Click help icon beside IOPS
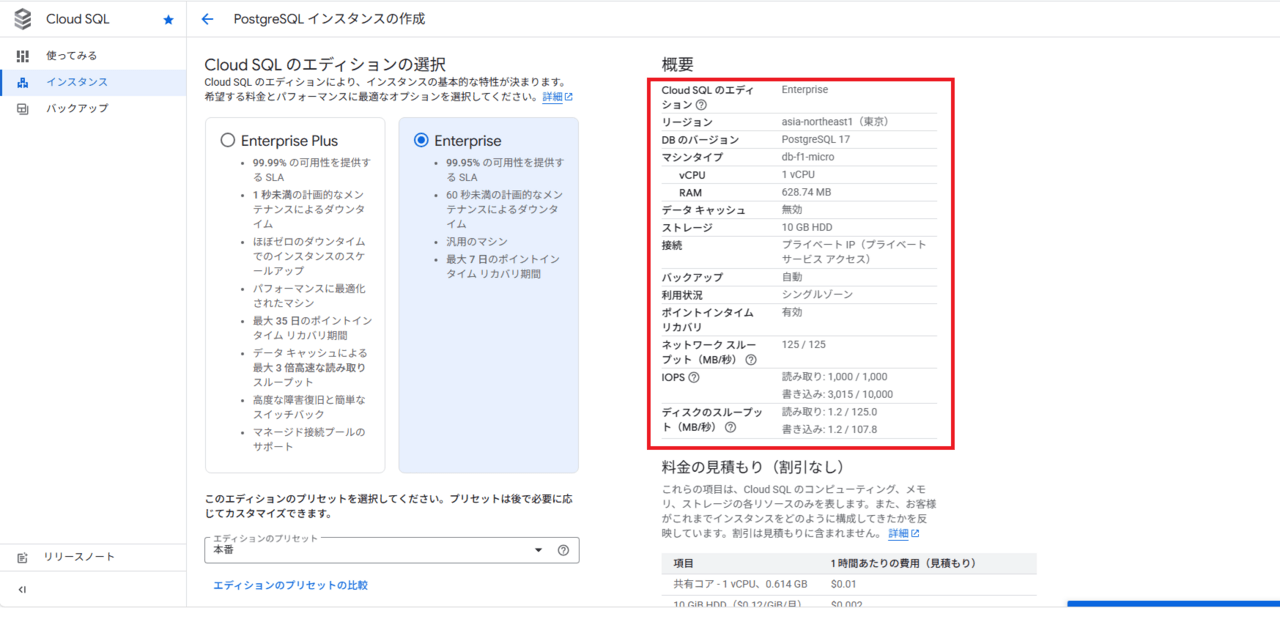This screenshot has height=633, width=1280. pyautogui.click(x=694, y=377)
